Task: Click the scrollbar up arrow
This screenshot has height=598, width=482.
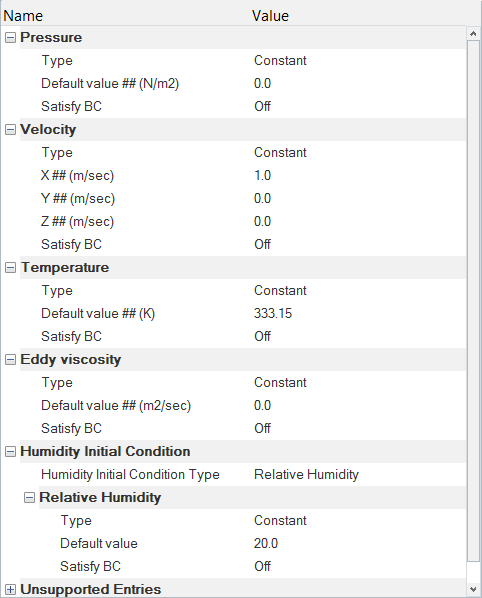Action: click(x=473, y=34)
